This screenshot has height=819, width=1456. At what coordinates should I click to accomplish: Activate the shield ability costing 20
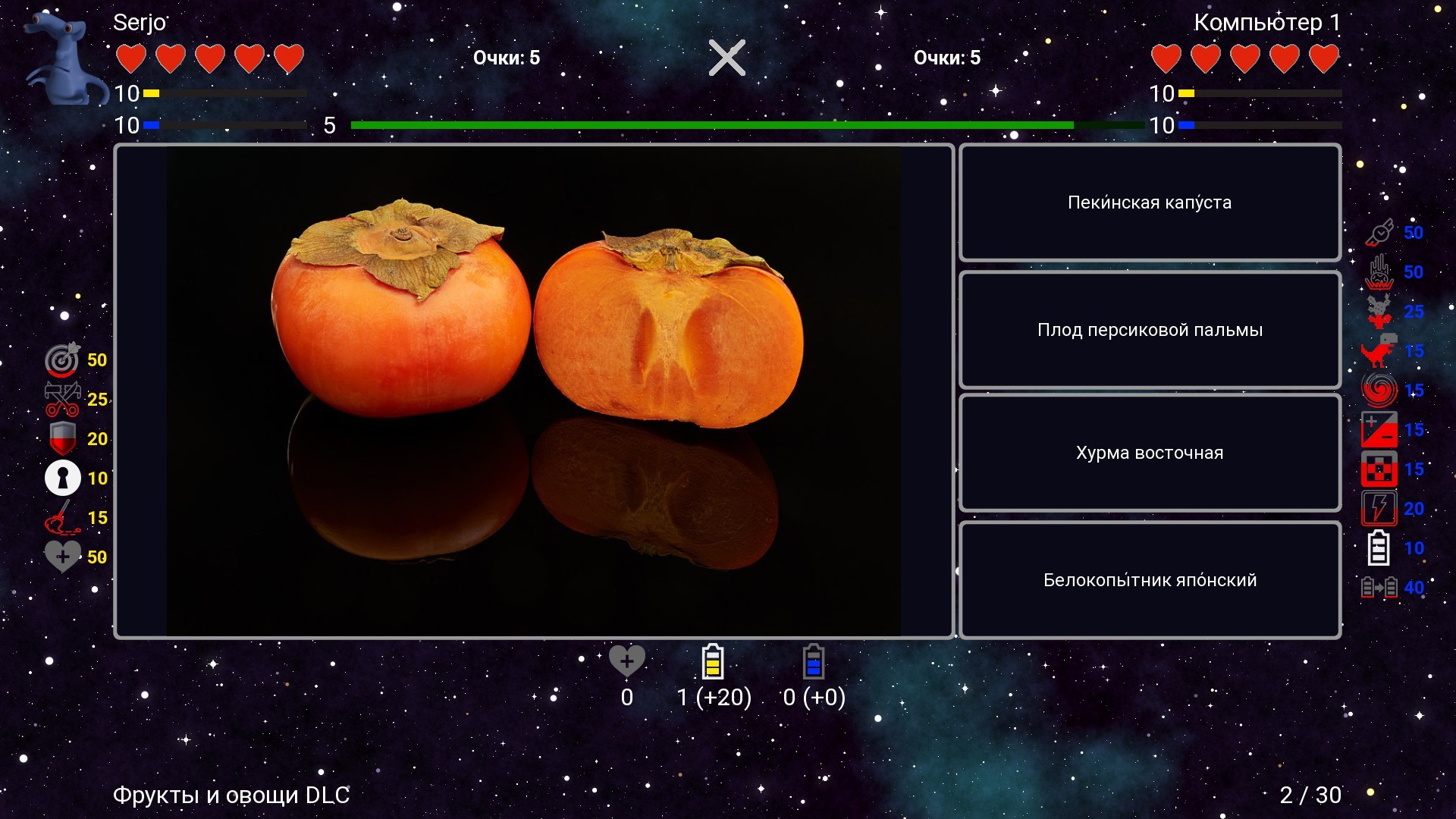click(62, 439)
